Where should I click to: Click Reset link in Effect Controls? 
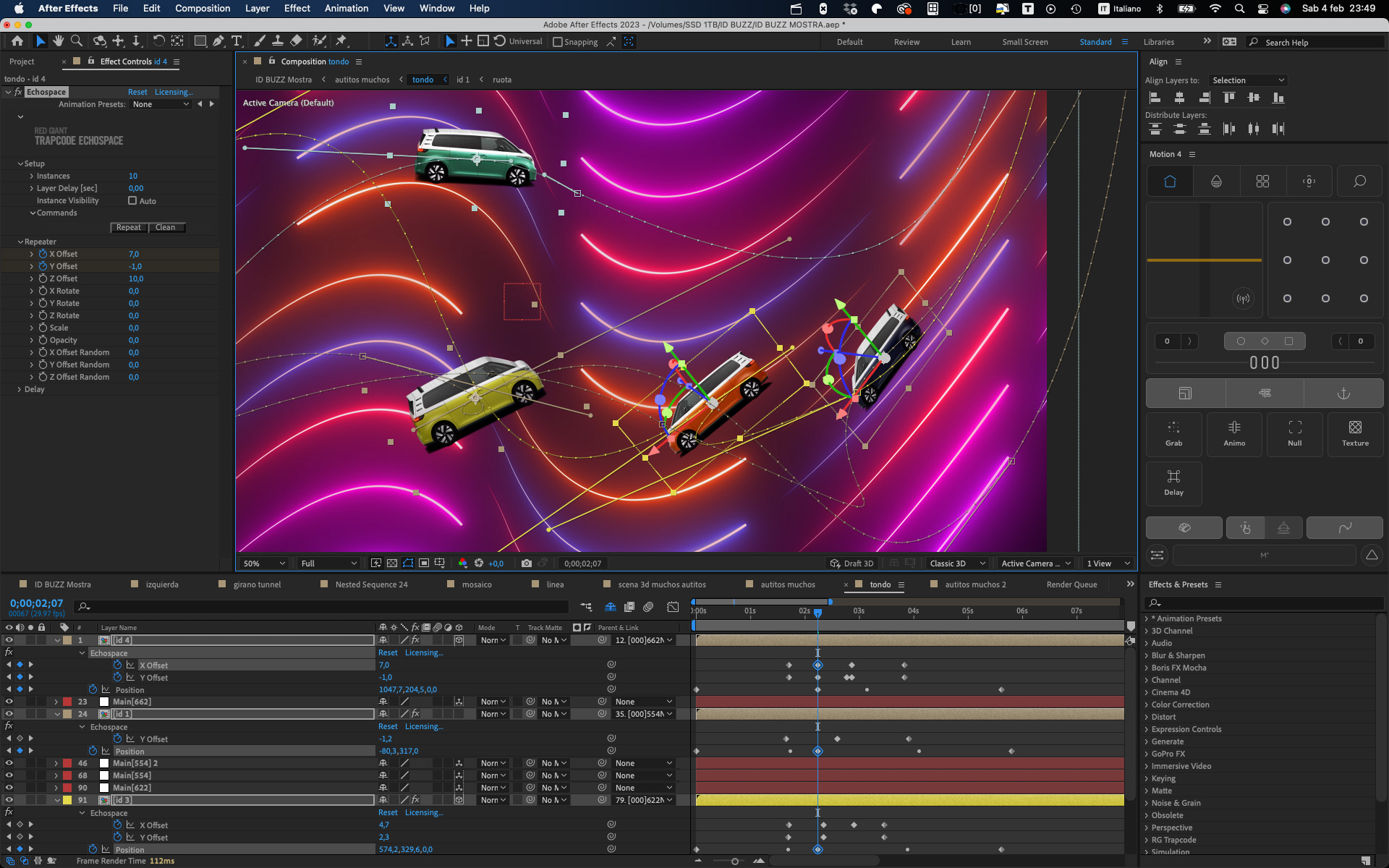click(x=137, y=92)
